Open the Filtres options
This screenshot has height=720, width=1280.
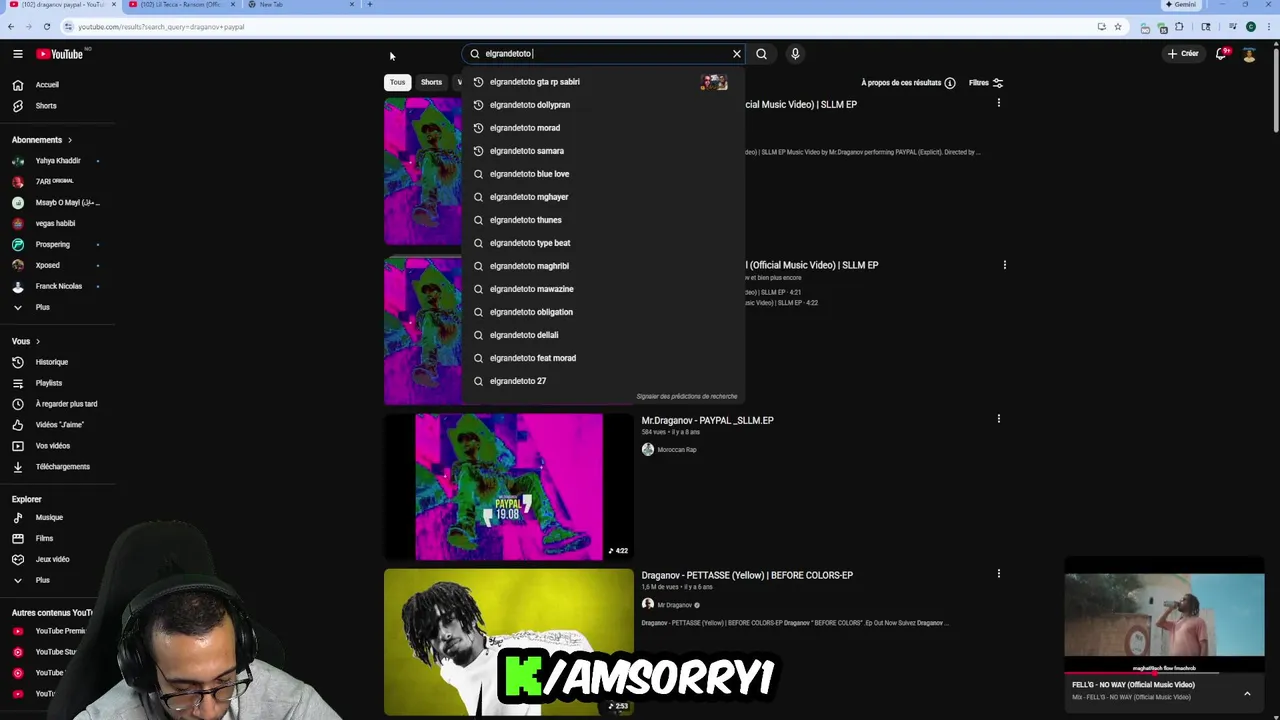(x=986, y=83)
